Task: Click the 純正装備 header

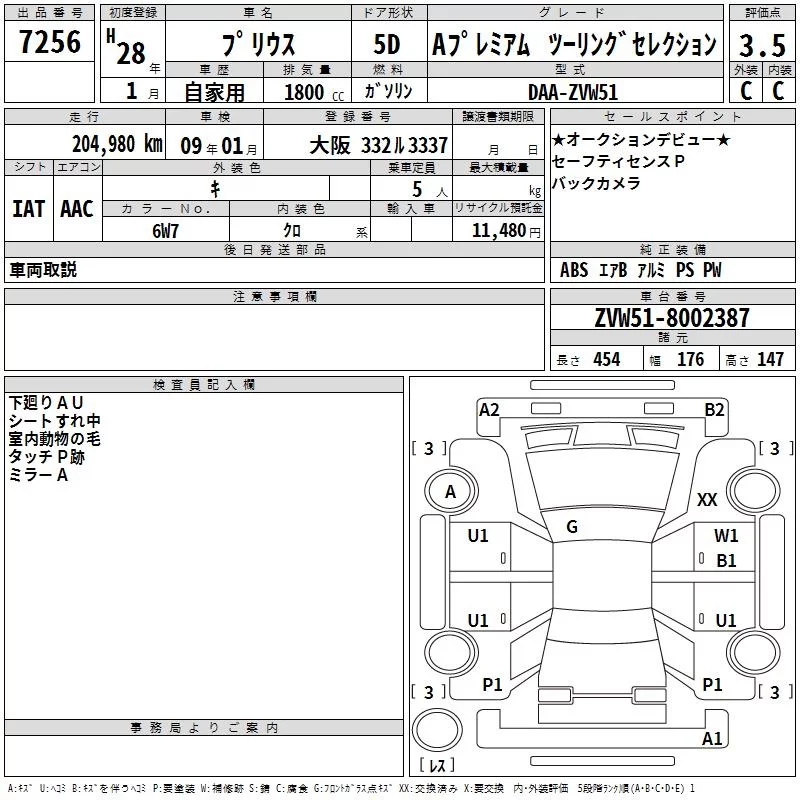Action: (672, 249)
